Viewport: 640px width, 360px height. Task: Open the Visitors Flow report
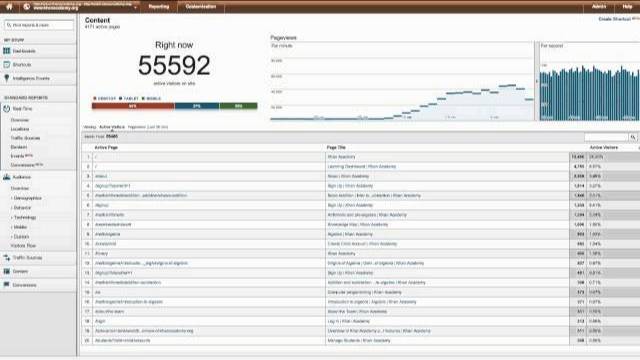coord(23,246)
